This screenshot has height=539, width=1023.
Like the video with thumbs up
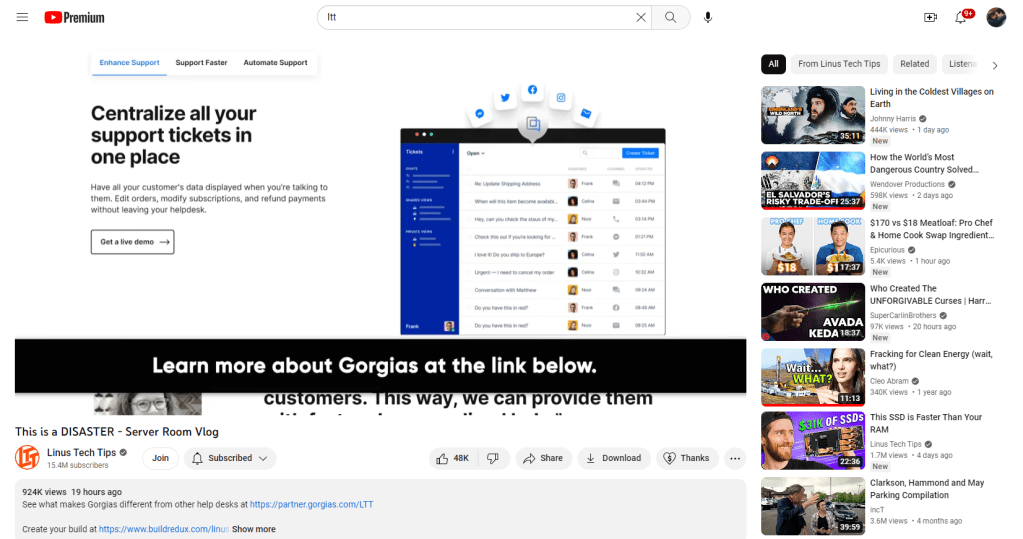[x=454, y=458]
